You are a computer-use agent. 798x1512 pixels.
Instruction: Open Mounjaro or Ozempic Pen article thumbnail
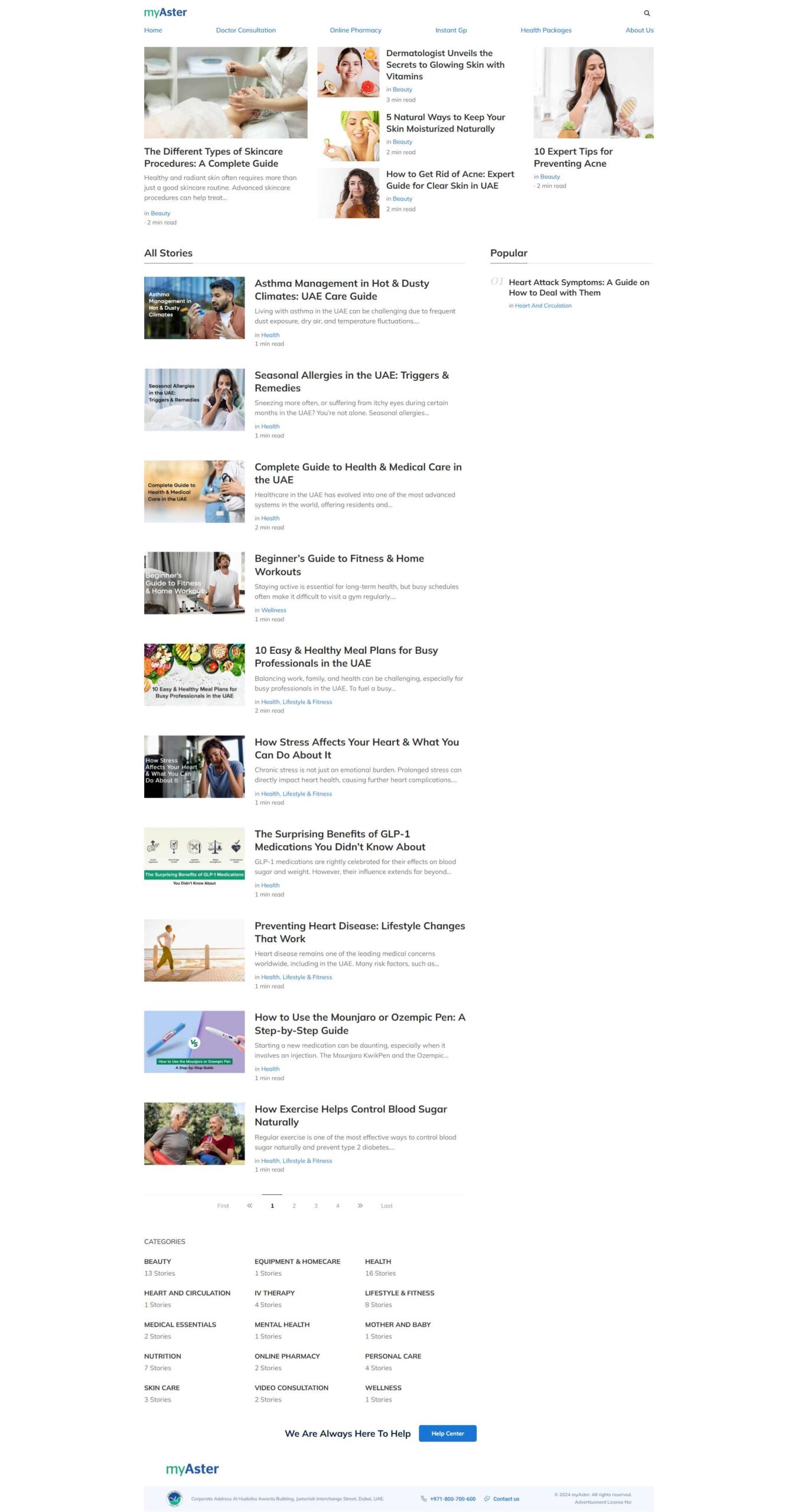pos(194,1041)
